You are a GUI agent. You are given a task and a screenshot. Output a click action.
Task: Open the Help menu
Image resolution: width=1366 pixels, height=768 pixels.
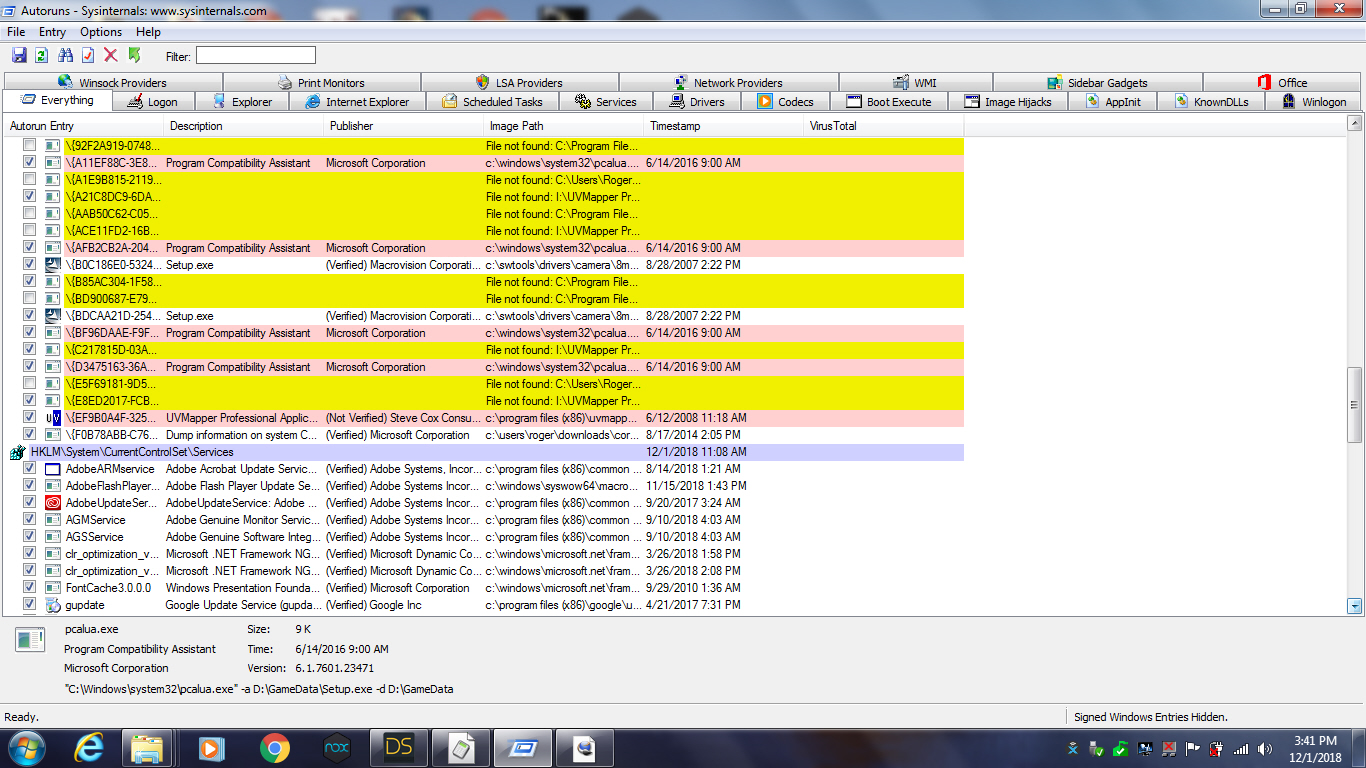[x=148, y=32]
